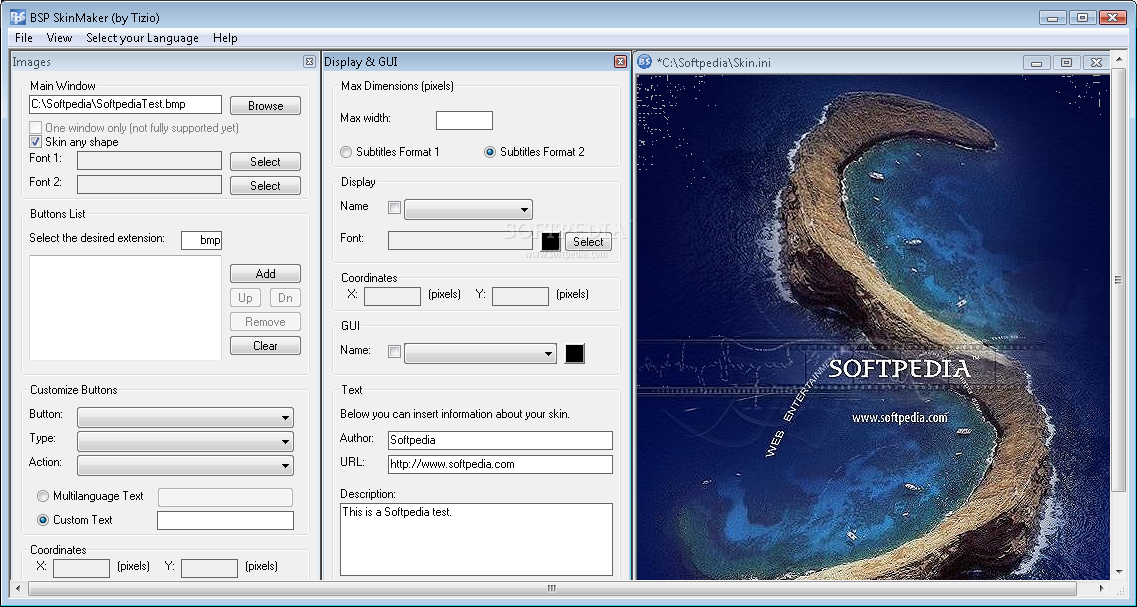The height and width of the screenshot is (607, 1137).
Task: Expand the GUI Name dropdown
Action: tap(480, 354)
